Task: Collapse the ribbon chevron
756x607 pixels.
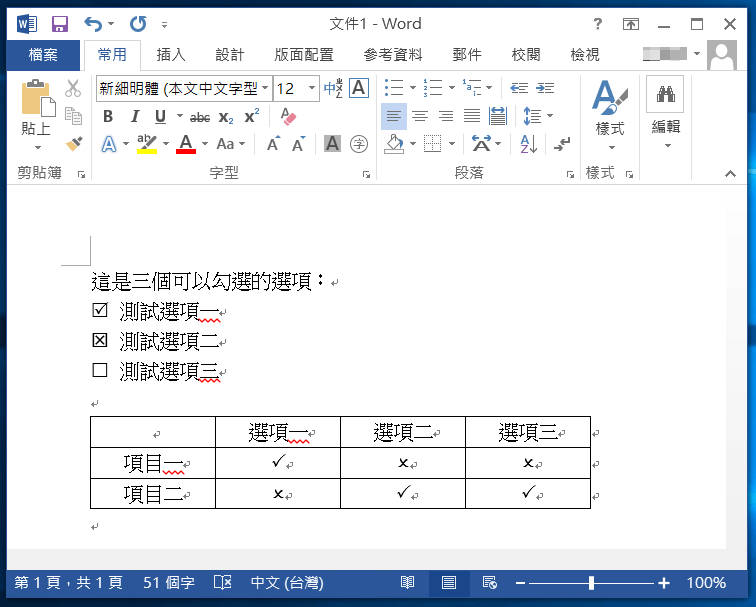Action: pyautogui.click(x=730, y=174)
